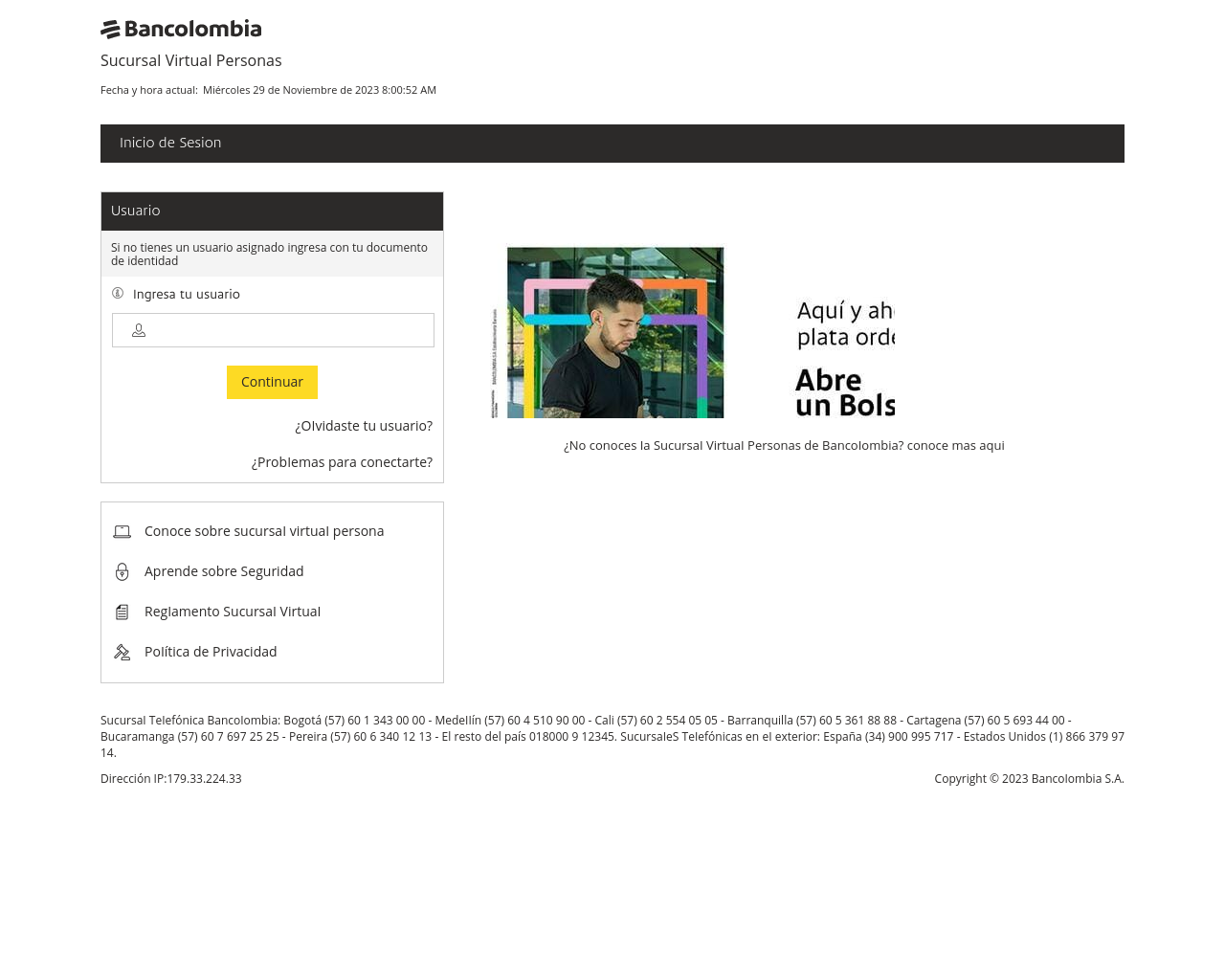Open Aprende sobre Seguridad link
This screenshot has height=980, width=1225.
(224, 571)
